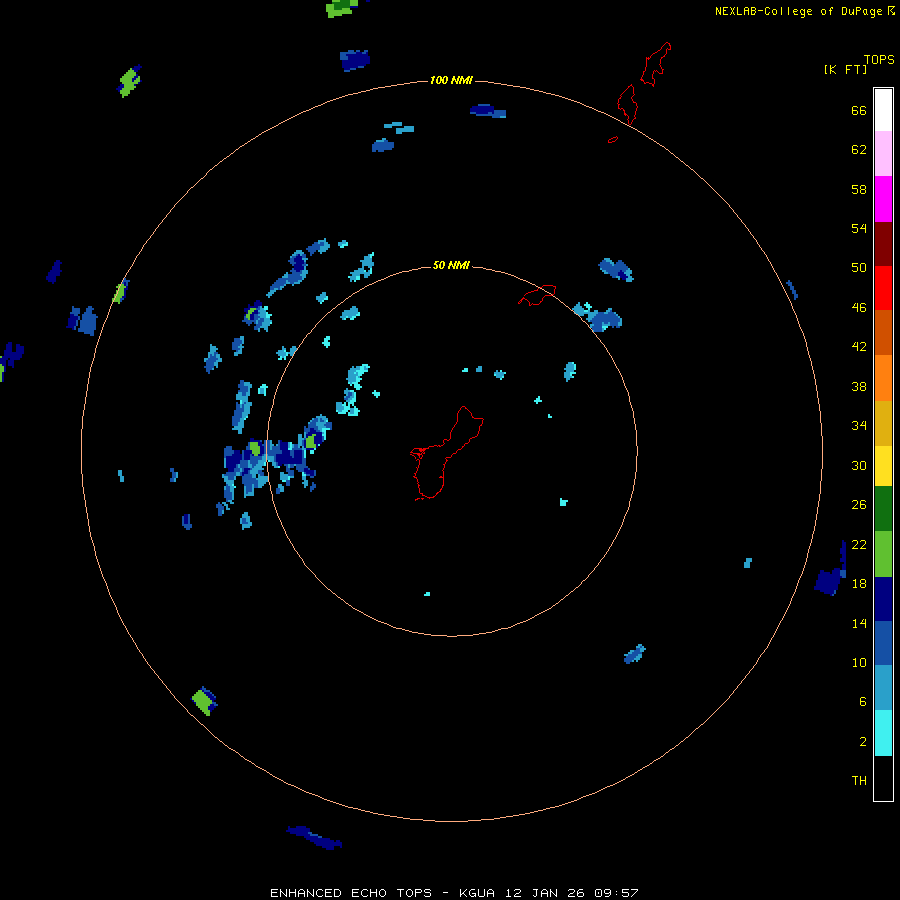Click the bright red legend swatch
This screenshot has width=900, height=900.
coord(883,288)
